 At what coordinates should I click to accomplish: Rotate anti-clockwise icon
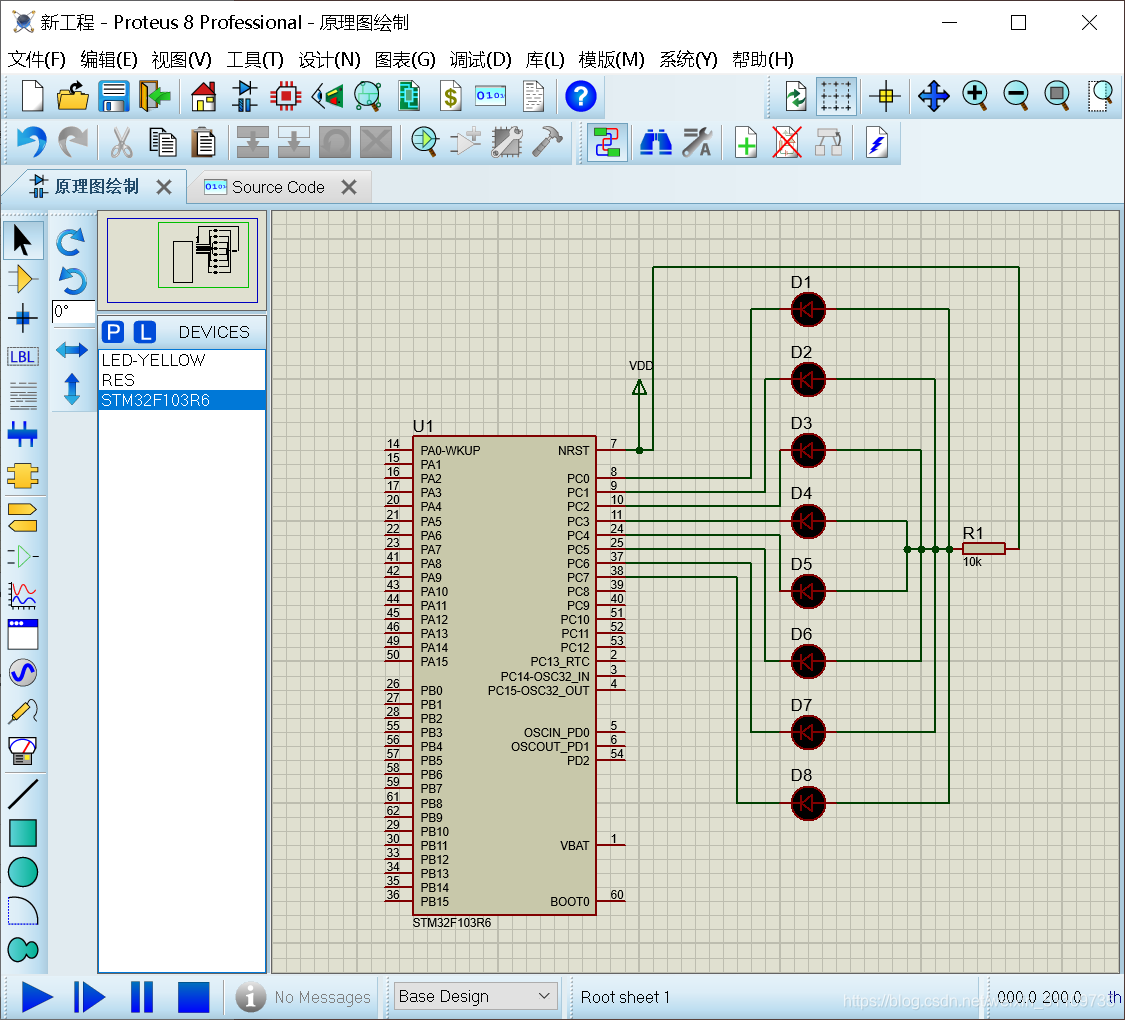(x=71, y=280)
